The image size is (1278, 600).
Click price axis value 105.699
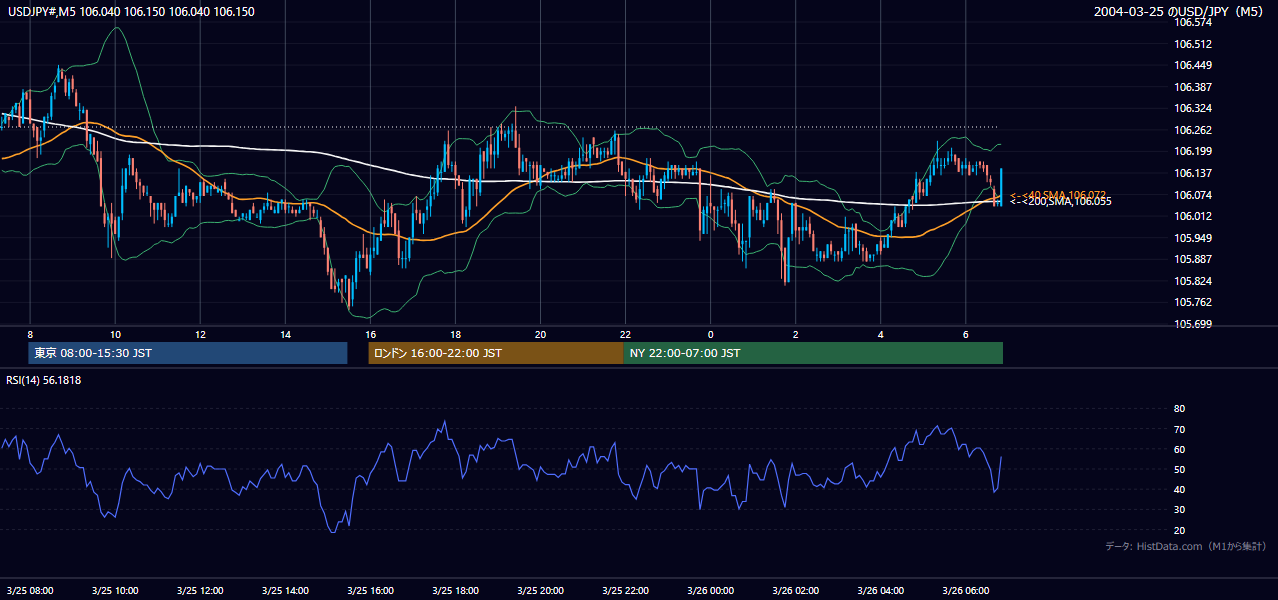[x=1194, y=324]
